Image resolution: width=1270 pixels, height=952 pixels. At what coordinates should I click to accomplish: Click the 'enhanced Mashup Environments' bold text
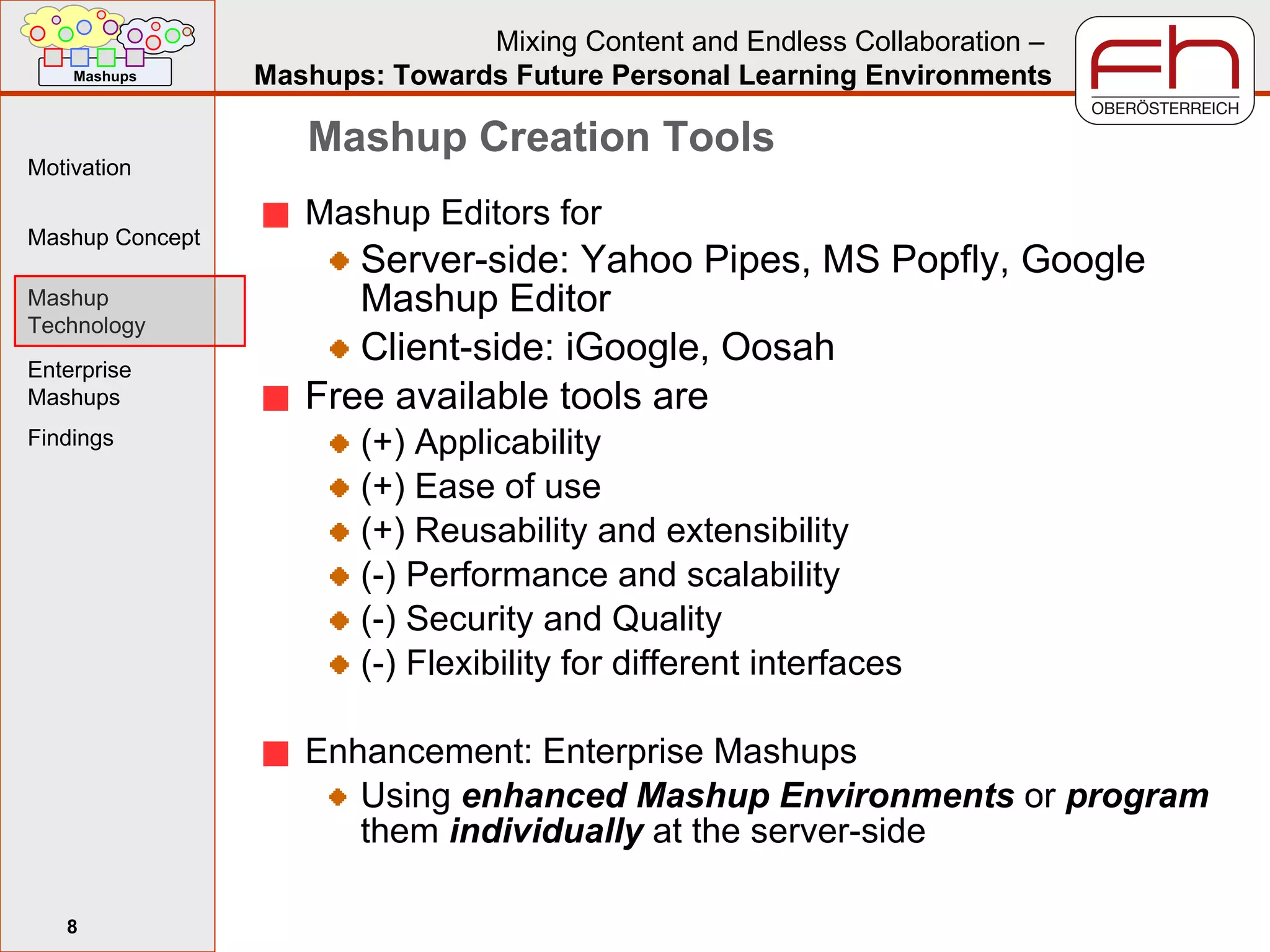(x=738, y=795)
